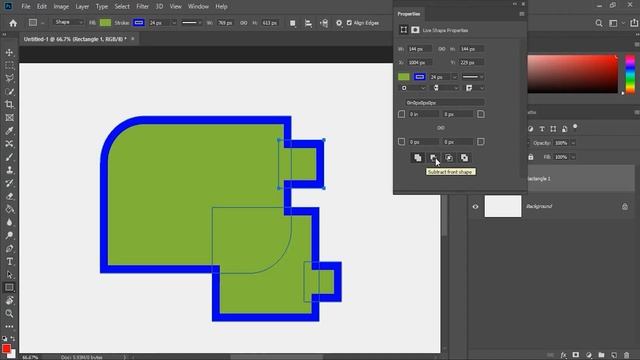Open stroke type dropdown in options bar
The height and width of the screenshot is (360, 640).
tap(191, 23)
